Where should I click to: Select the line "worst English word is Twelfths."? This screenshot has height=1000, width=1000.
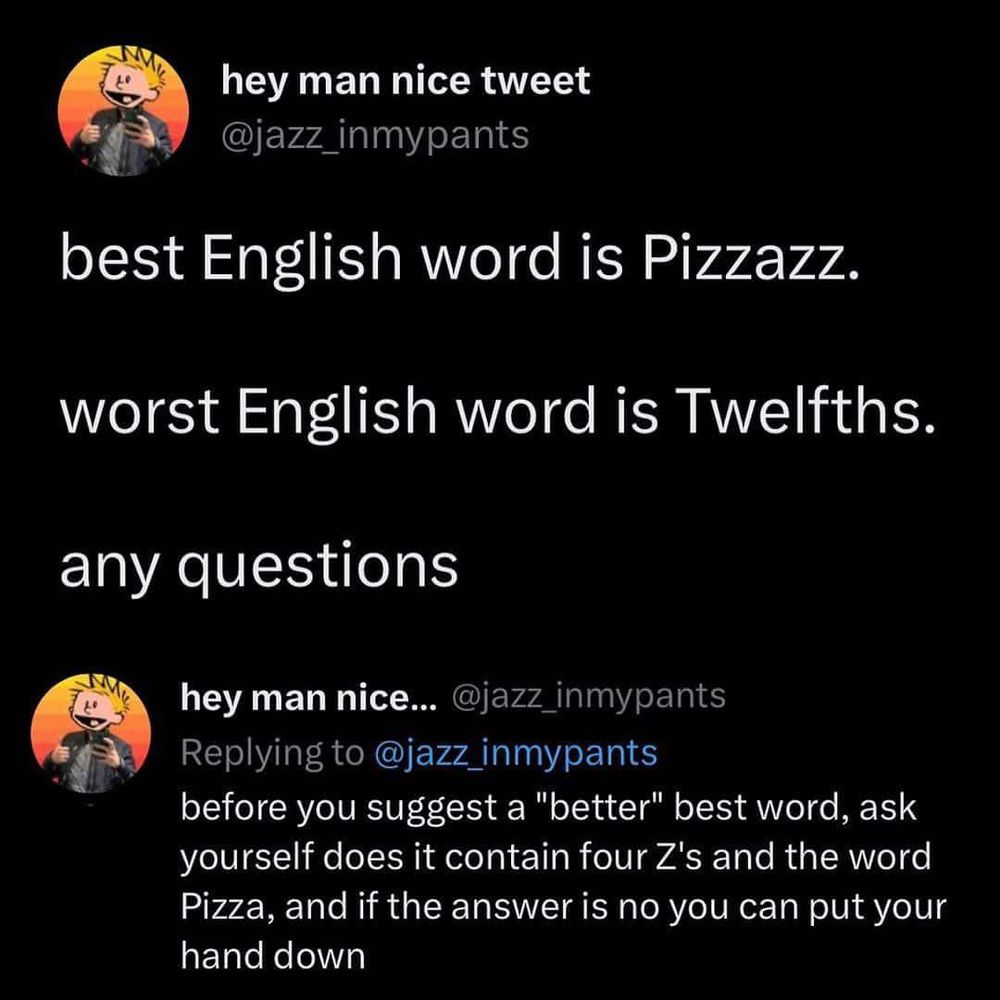pyautogui.click(x=497, y=411)
